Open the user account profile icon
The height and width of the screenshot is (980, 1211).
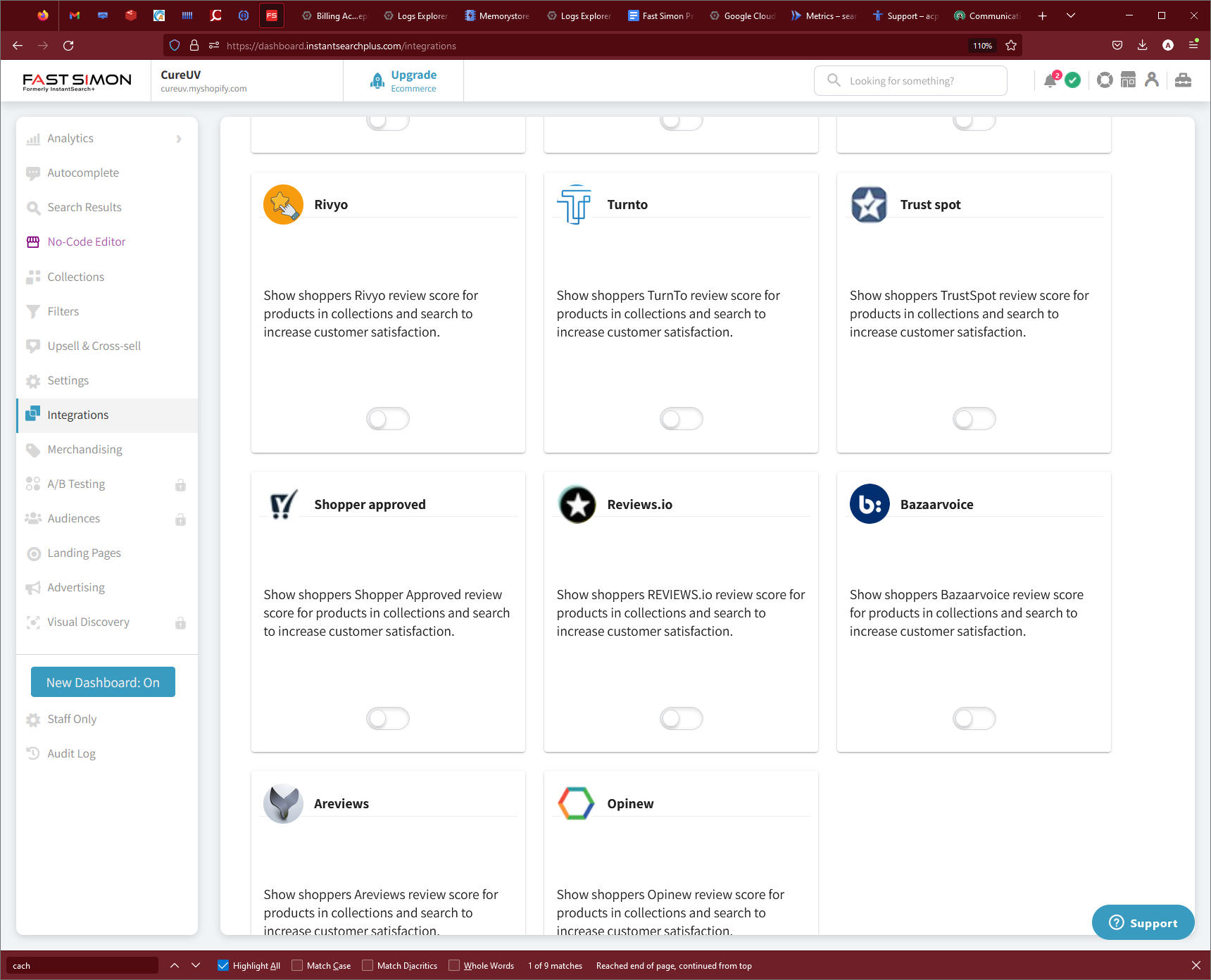coord(1152,80)
